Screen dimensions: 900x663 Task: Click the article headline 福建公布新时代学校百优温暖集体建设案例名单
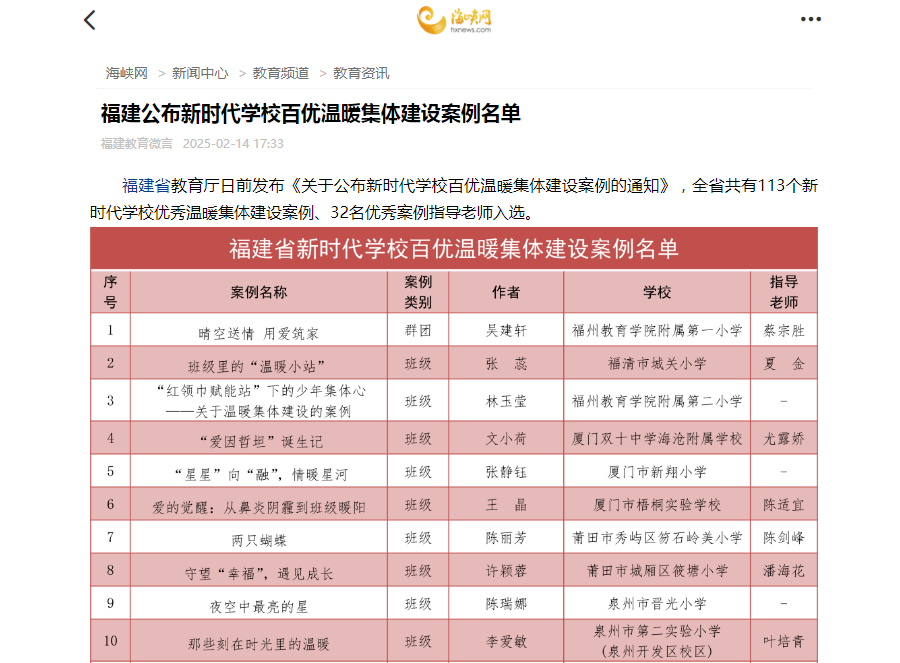pyautogui.click(x=311, y=113)
